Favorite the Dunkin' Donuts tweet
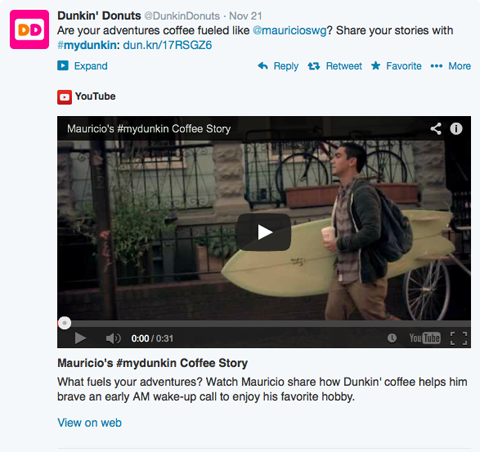The height and width of the screenshot is (452, 480). pos(396,66)
